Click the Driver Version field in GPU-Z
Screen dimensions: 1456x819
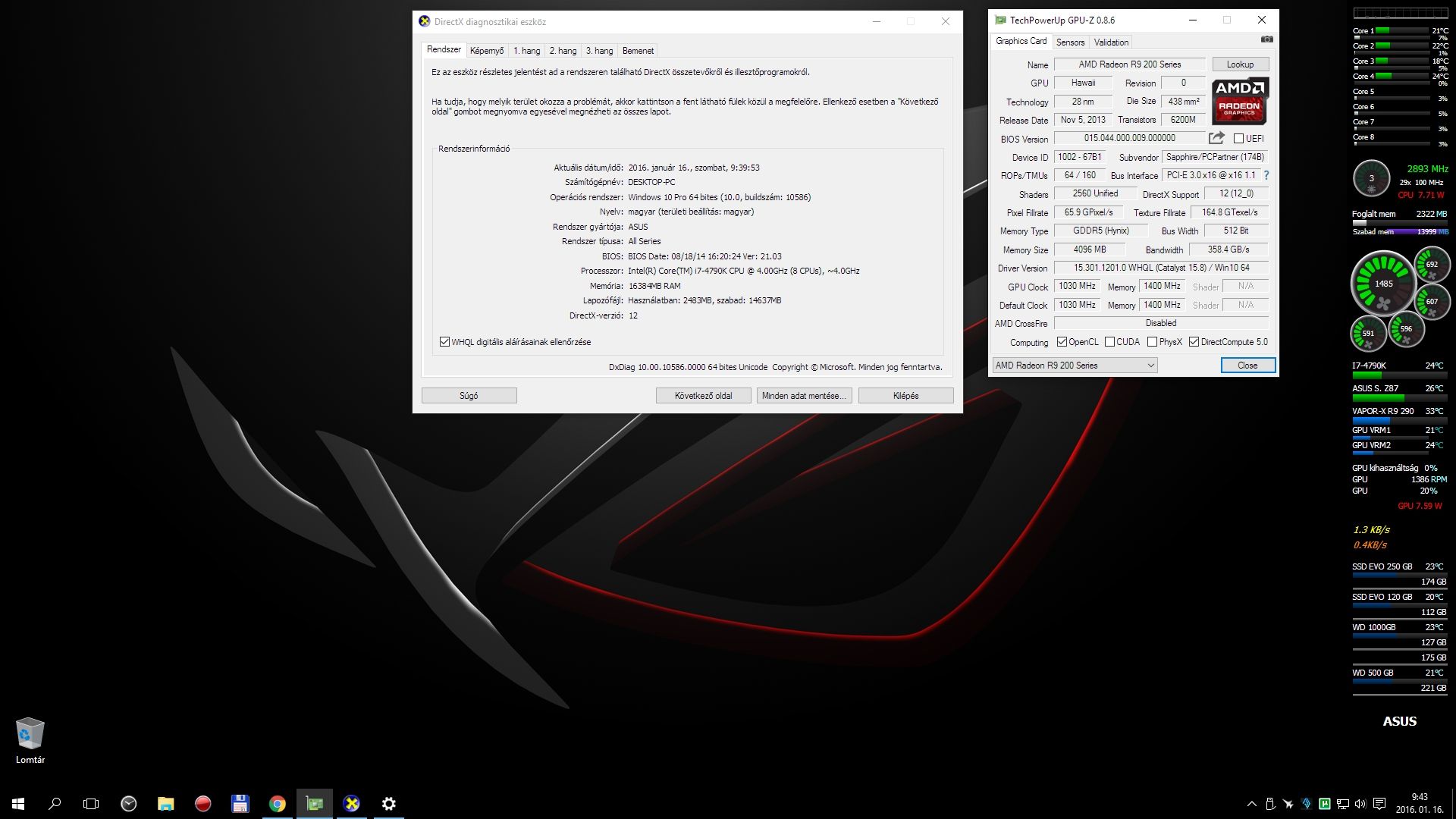tap(1161, 268)
